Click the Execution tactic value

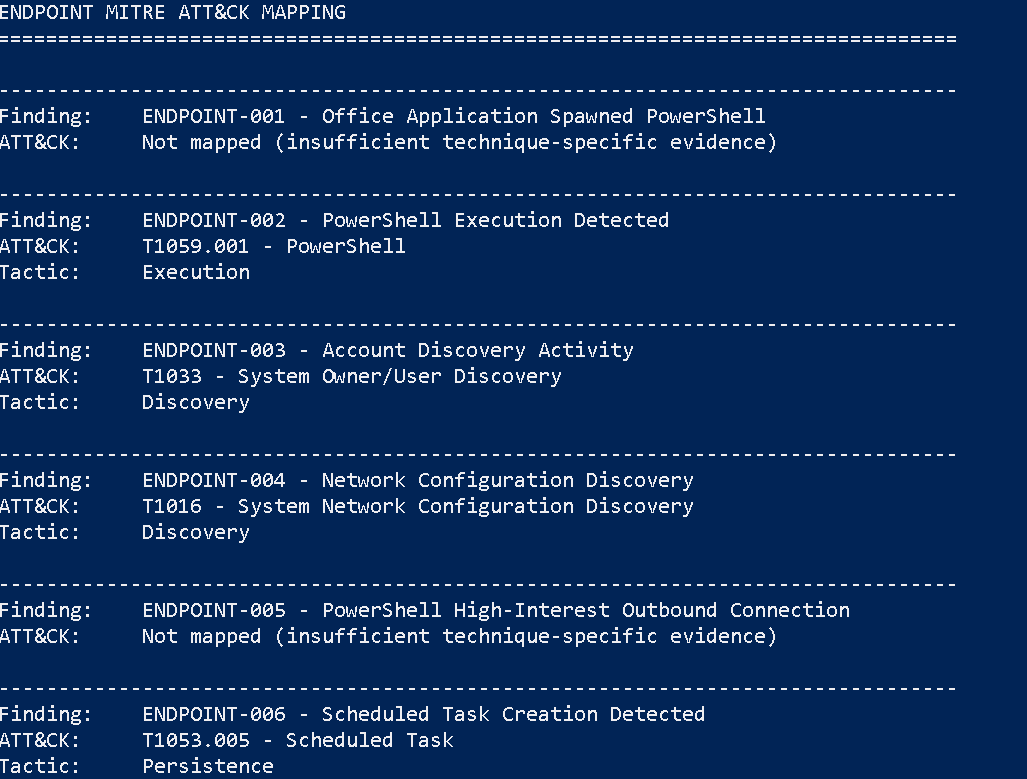(x=196, y=273)
